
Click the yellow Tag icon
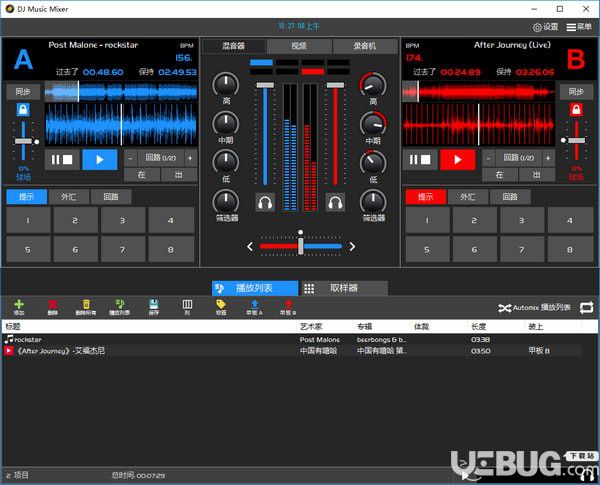221,307
